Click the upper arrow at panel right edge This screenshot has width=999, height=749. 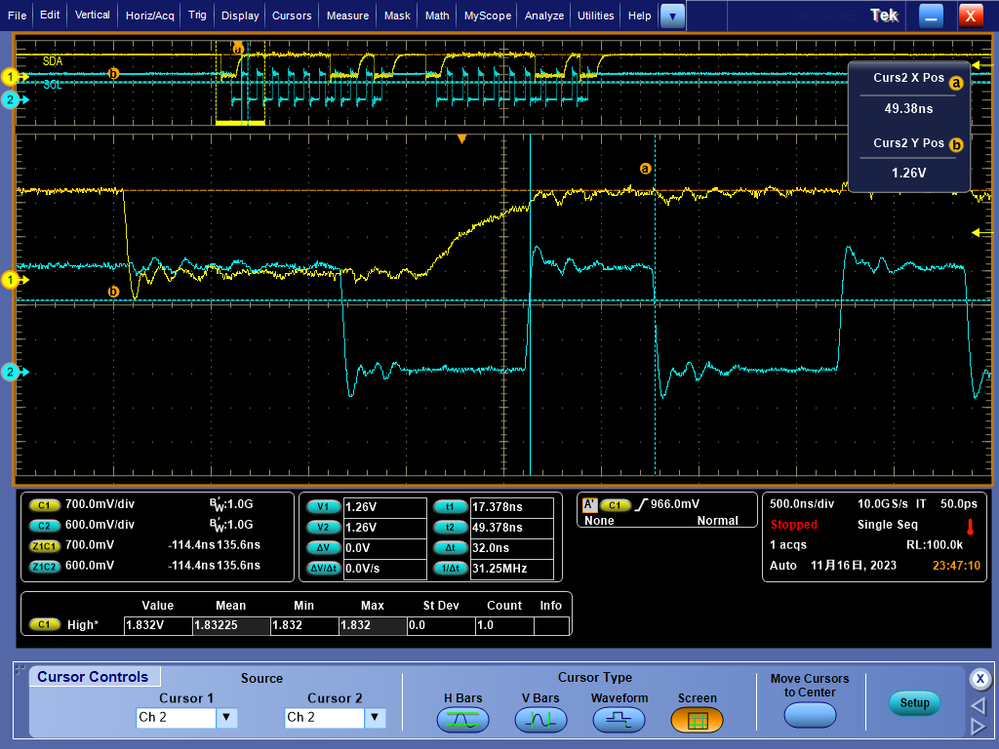click(x=978, y=706)
